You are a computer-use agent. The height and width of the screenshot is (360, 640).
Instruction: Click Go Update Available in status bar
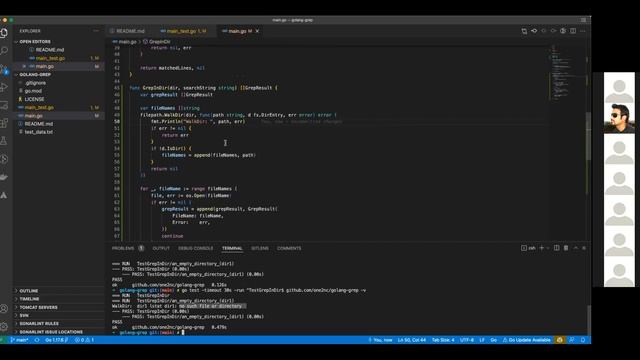point(526,340)
